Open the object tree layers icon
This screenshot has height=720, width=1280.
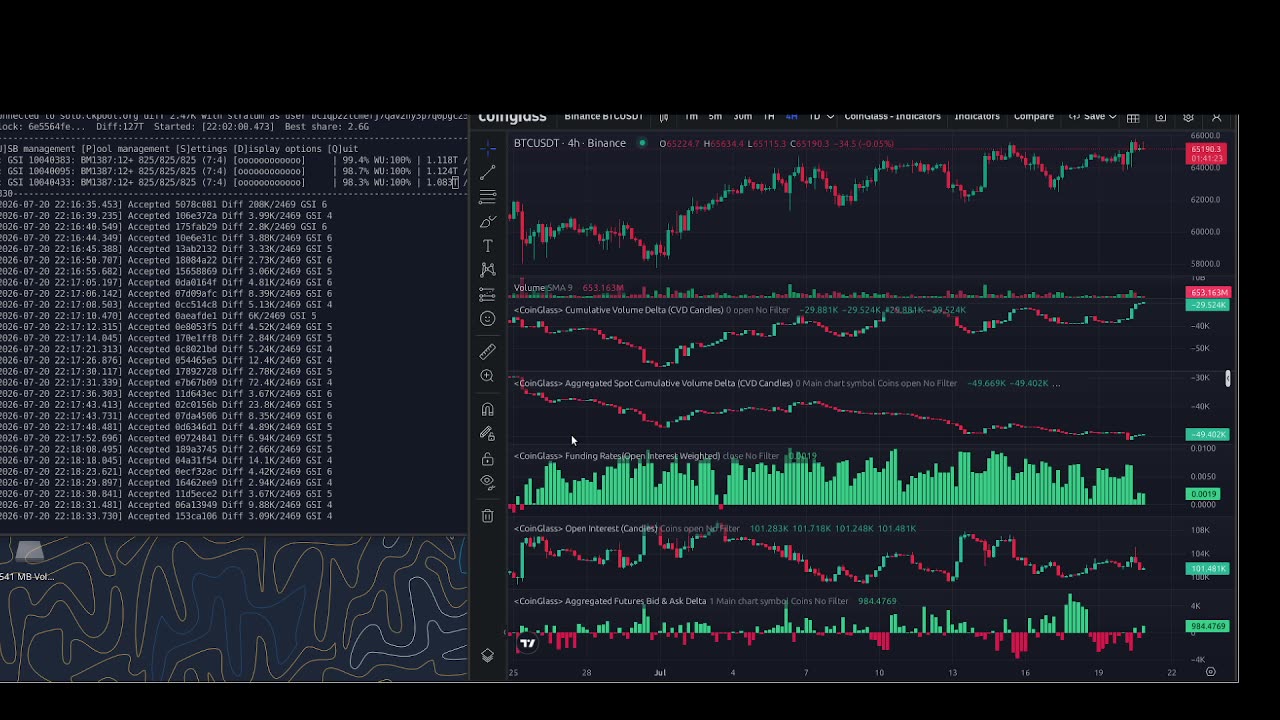click(x=487, y=655)
